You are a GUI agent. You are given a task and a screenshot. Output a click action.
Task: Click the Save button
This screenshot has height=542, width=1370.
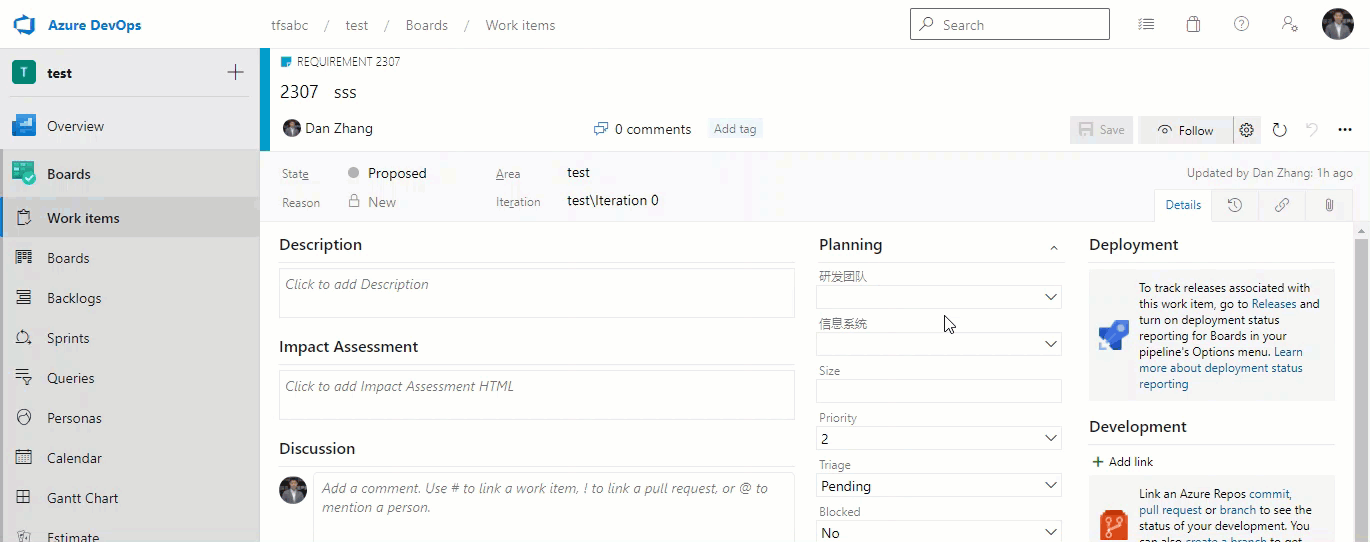pyautogui.click(x=1101, y=130)
